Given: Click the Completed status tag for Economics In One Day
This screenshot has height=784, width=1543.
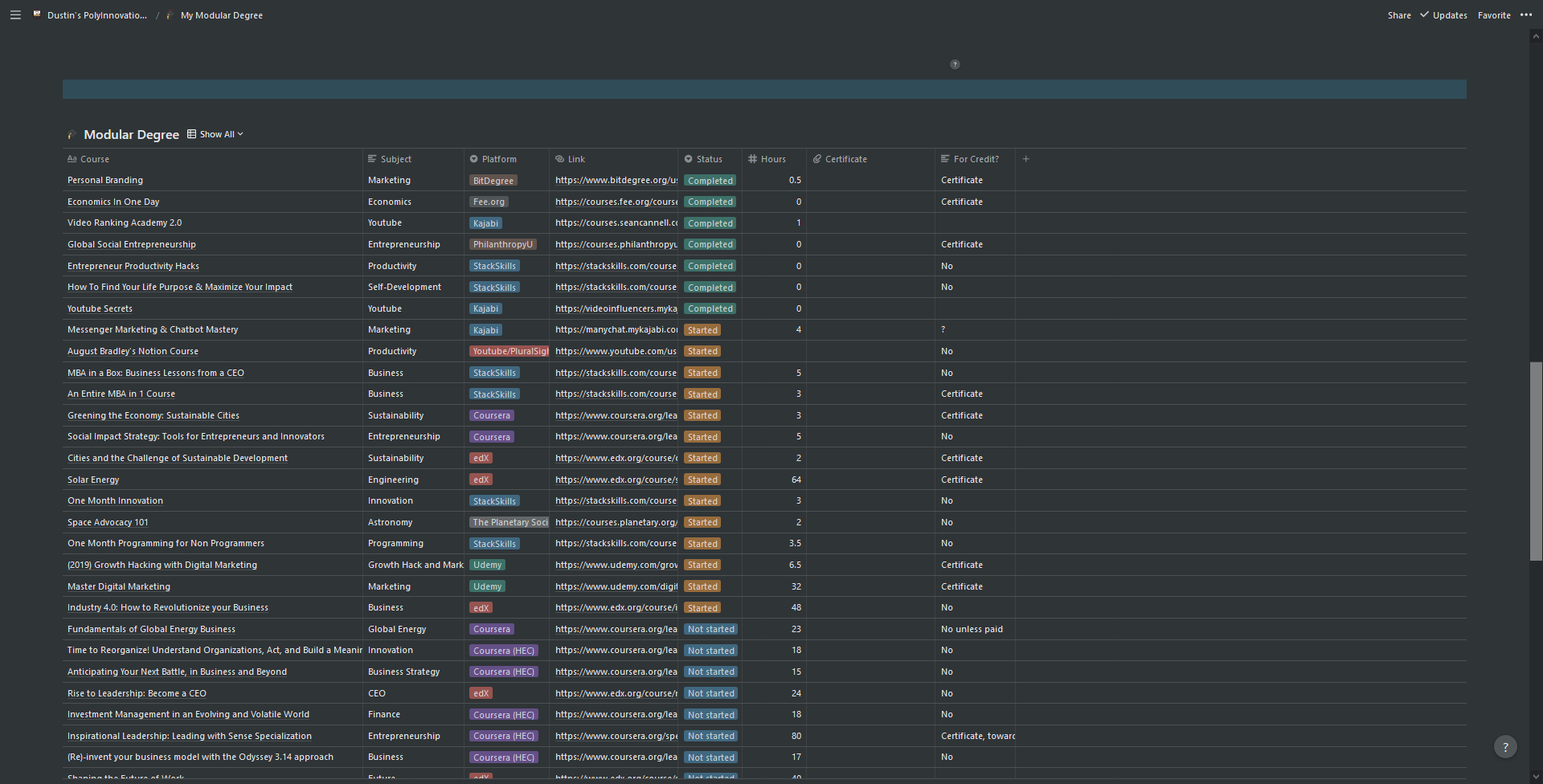Looking at the screenshot, I should tap(710, 202).
